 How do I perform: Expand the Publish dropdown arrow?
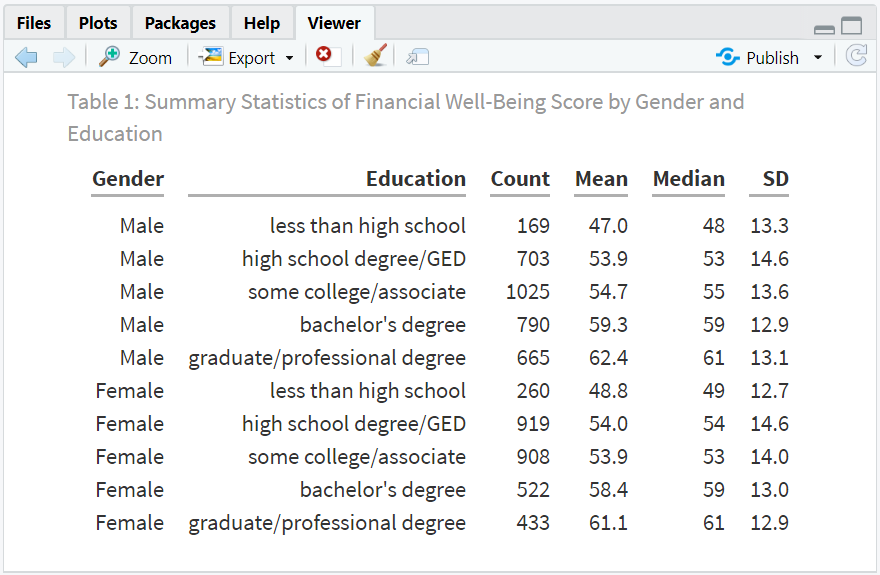point(818,57)
